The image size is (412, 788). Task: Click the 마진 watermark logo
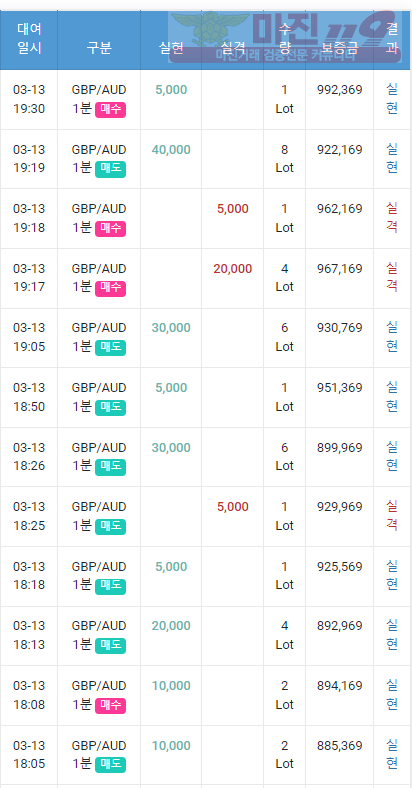tap(285, 37)
